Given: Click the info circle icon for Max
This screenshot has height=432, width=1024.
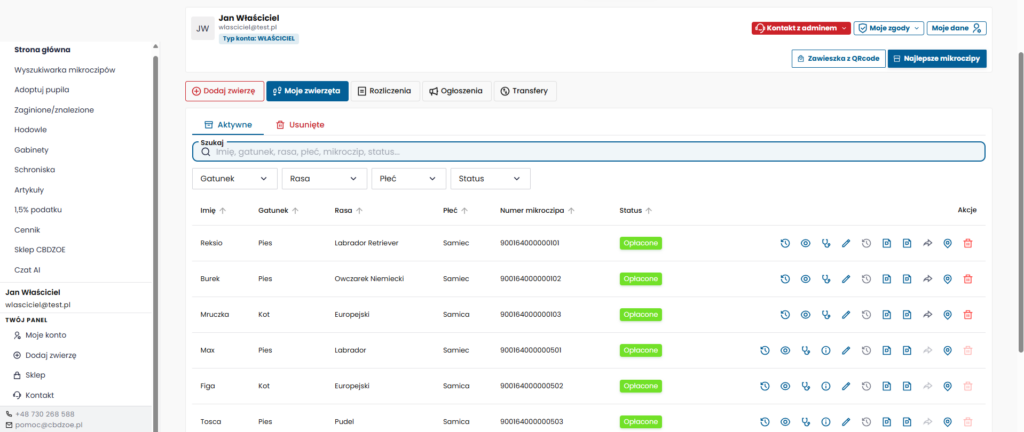Looking at the screenshot, I should (x=825, y=350).
